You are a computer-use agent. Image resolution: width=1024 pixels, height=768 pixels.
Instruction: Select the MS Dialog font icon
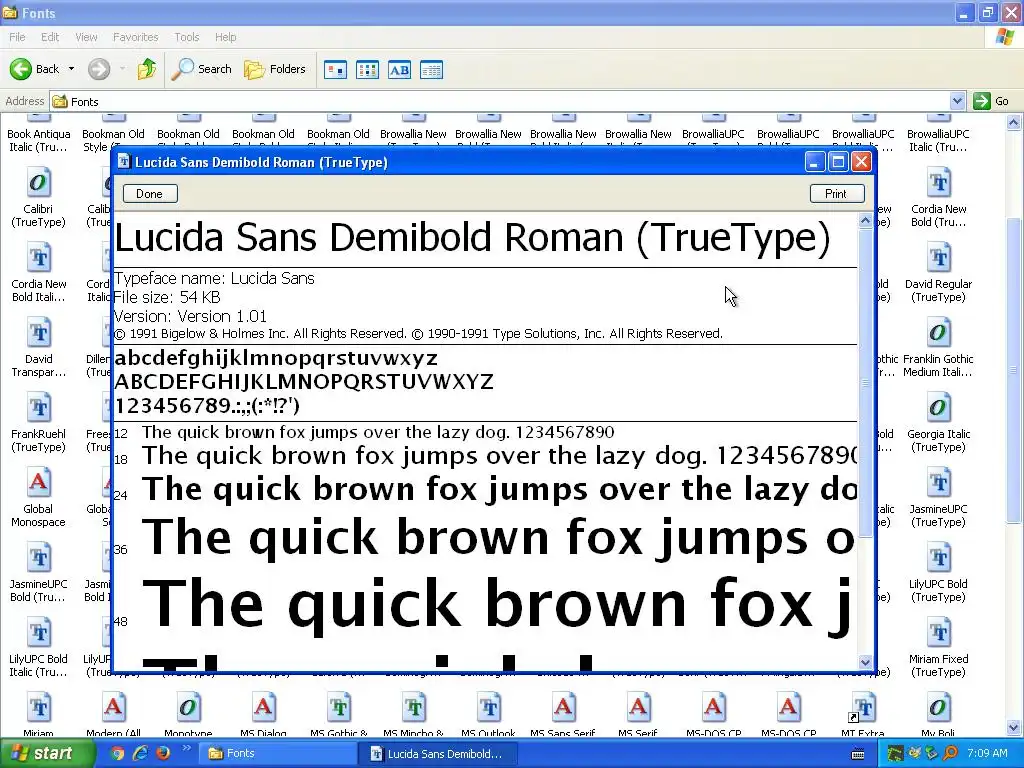263,708
